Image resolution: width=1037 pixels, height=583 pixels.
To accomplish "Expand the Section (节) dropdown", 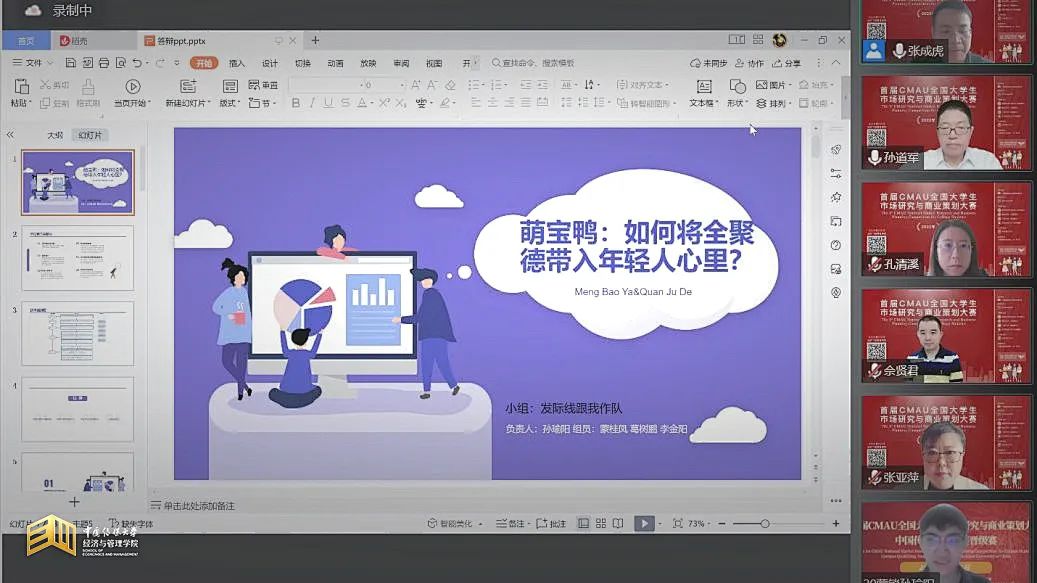I will (x=263, y=103).
